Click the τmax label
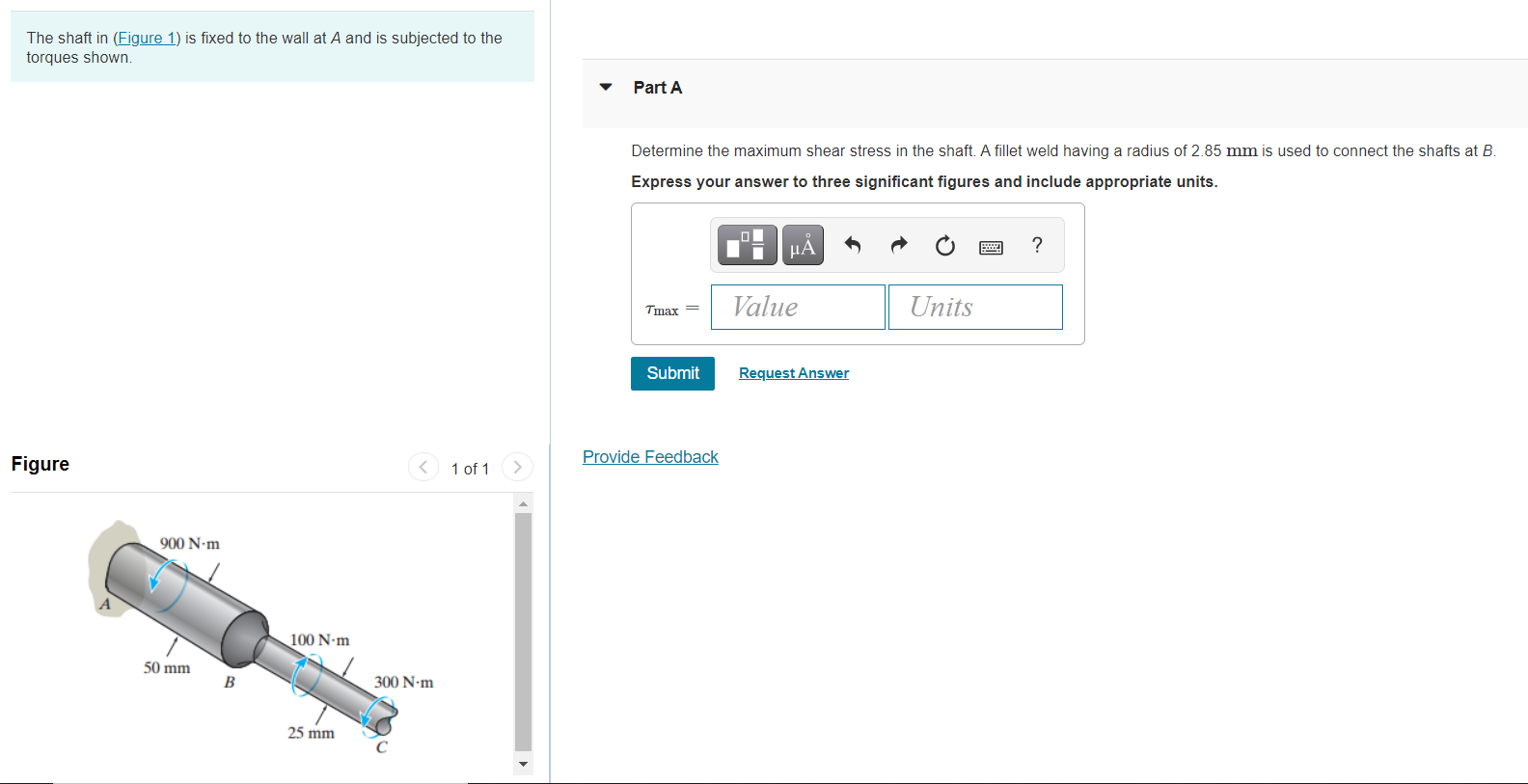The image size is (1528, 784). 662,310
